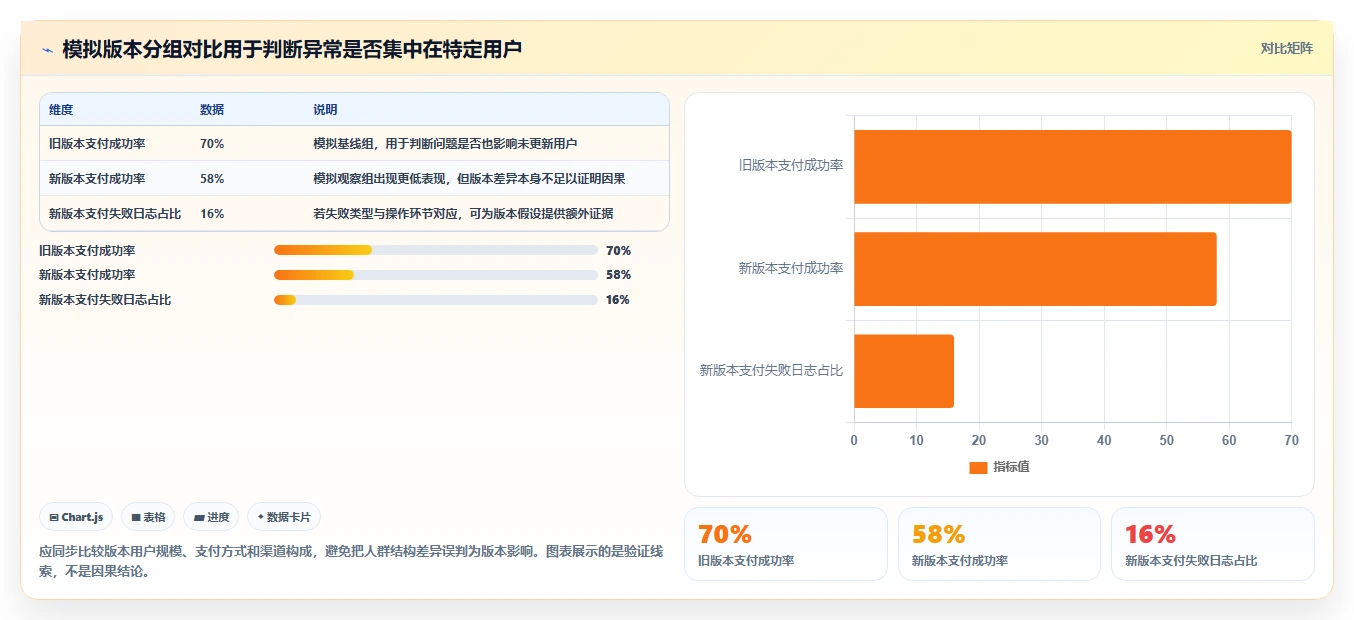Select the 数据卡片 tag chip
Image resolution: width=1354 pixels, height=620 pixels.
click(x=284, y=517)
